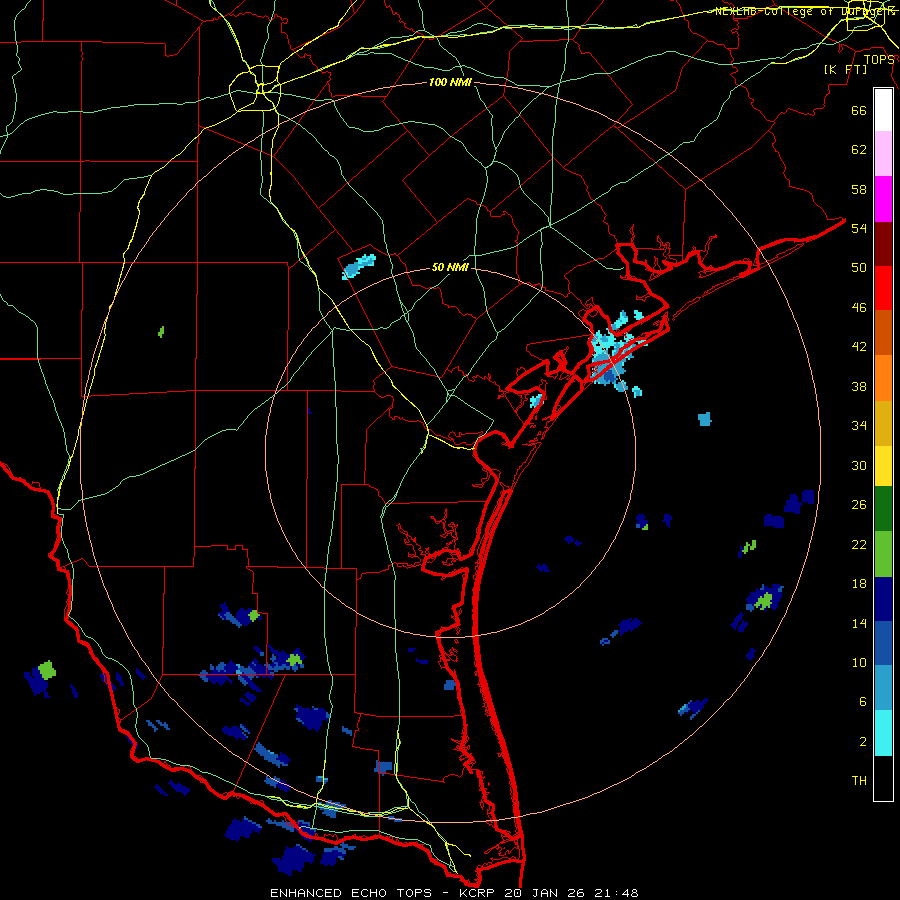Click the "30" legend value
900x900 pixels.
click(x=859, y=465)
